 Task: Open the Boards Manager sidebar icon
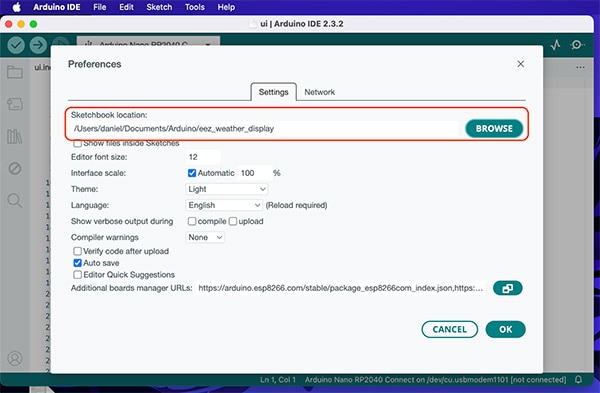[15, 104]
